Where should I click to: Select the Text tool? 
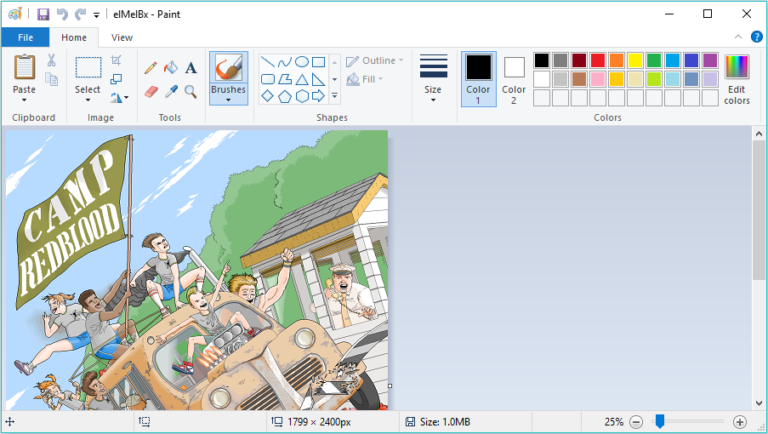[x=191, y=68]
